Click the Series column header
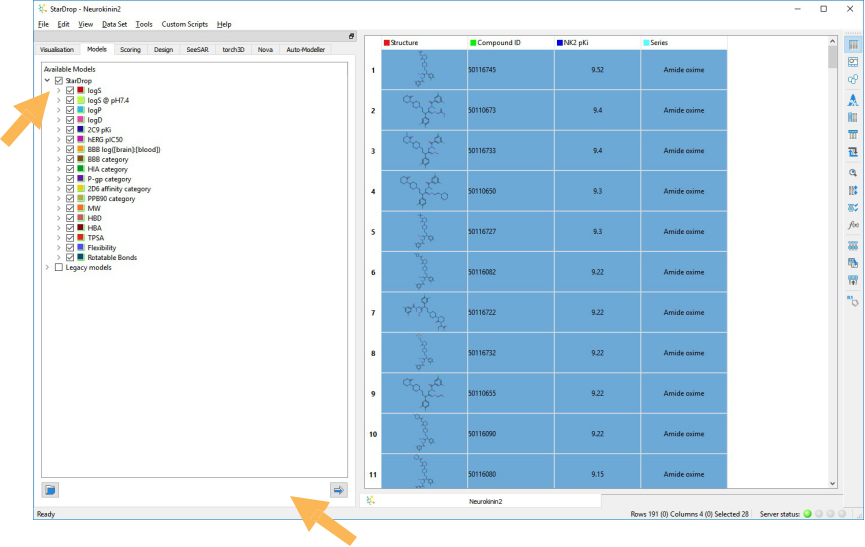 [x=684, y=42]
